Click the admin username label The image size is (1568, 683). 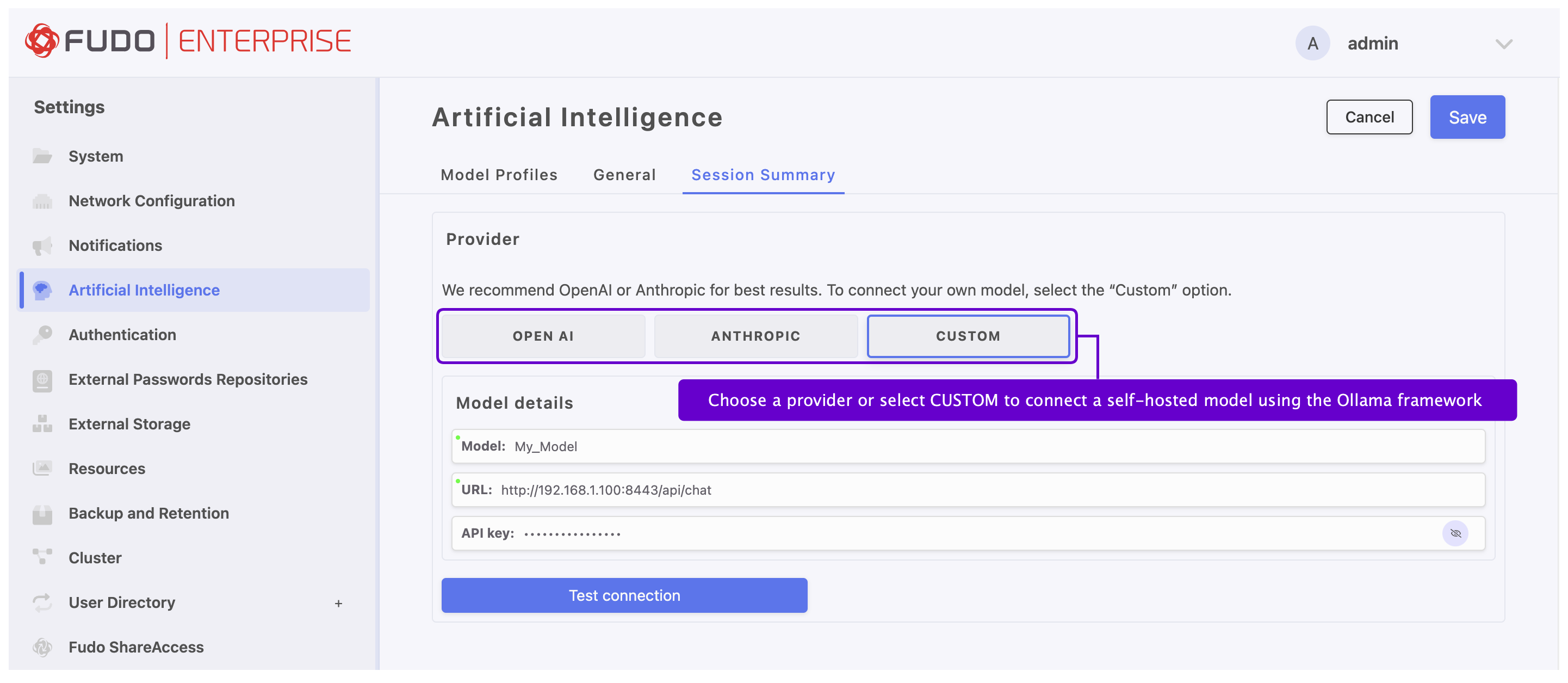click(1373, 44)
